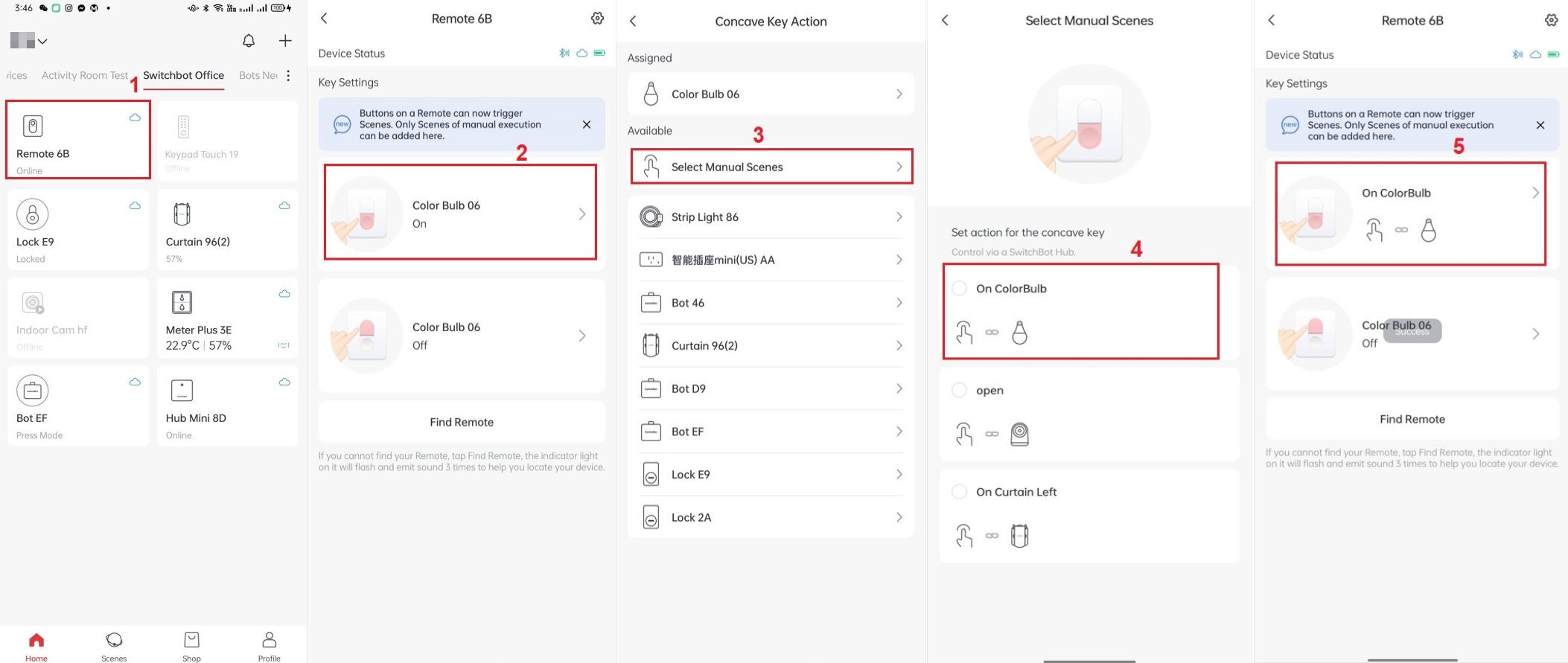The height and width of the screenshot is (663, 1568).
Task: Open the three-dot room tabs menu
Action: (x=288, y=76)
